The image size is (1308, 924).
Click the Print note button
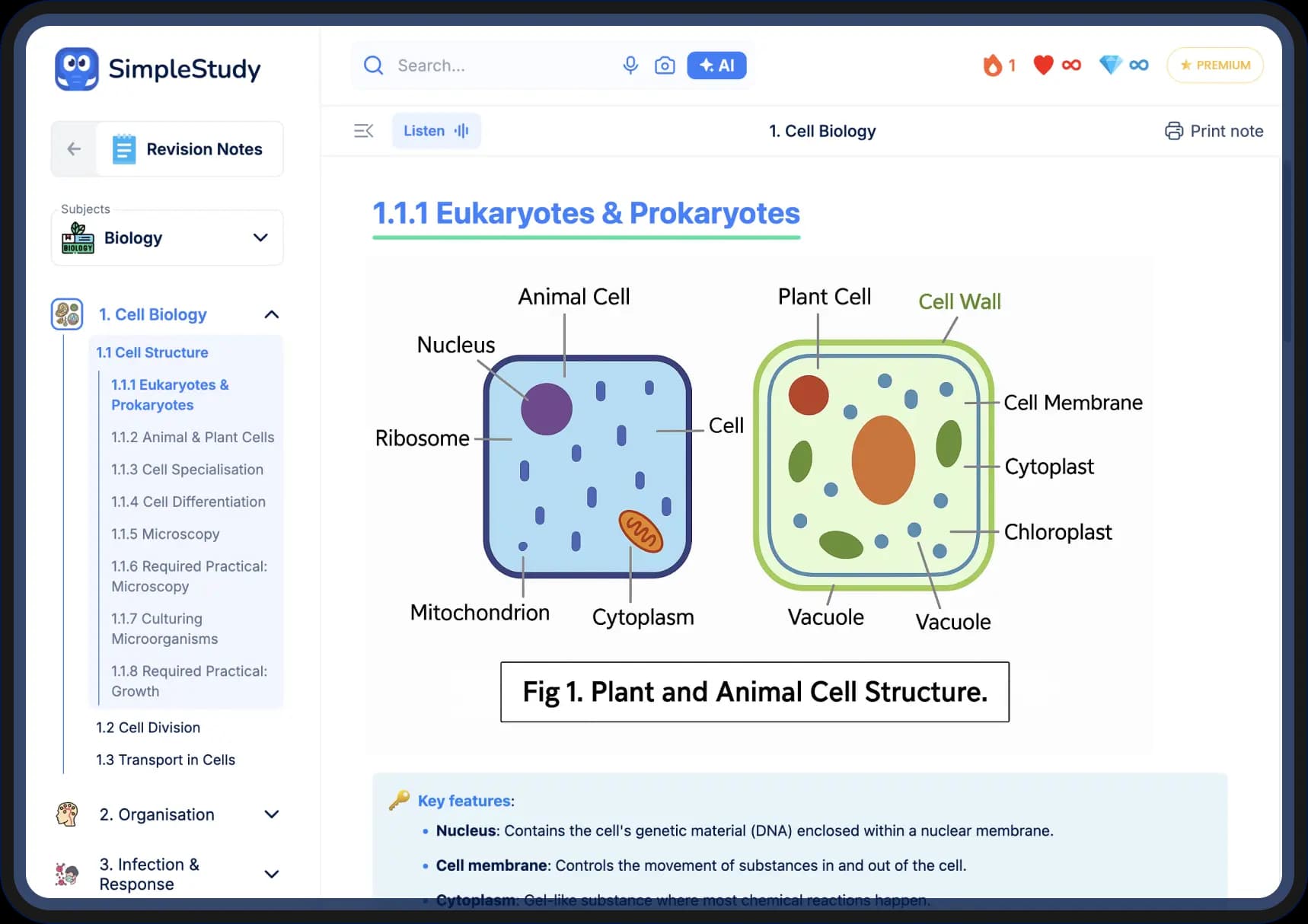(1214, 131)
